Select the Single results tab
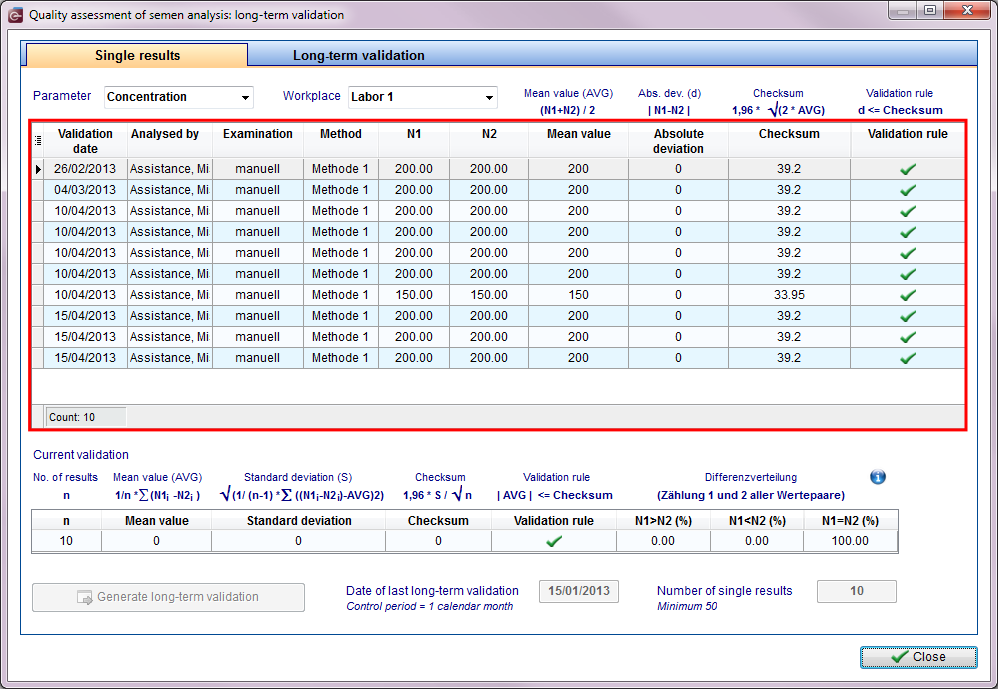 tap(137, 55)
